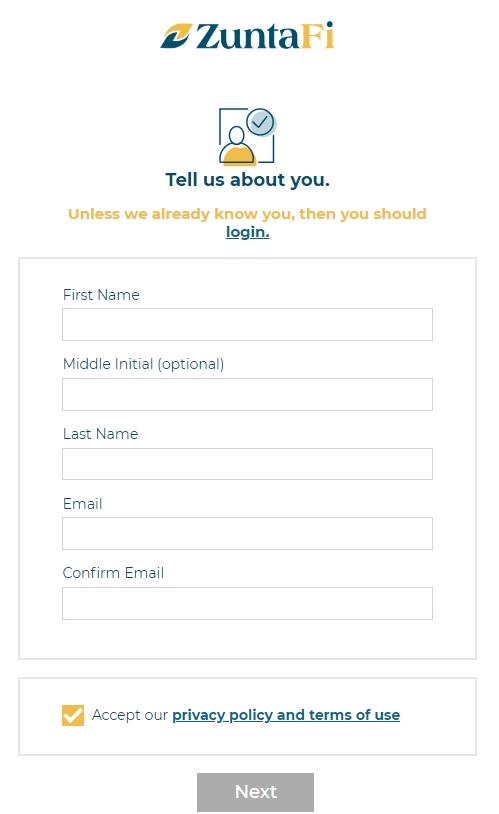Click the Last Name label
The width and height of the screenshot is (499, 814).
pyautogui.click(x=101, y=434)
